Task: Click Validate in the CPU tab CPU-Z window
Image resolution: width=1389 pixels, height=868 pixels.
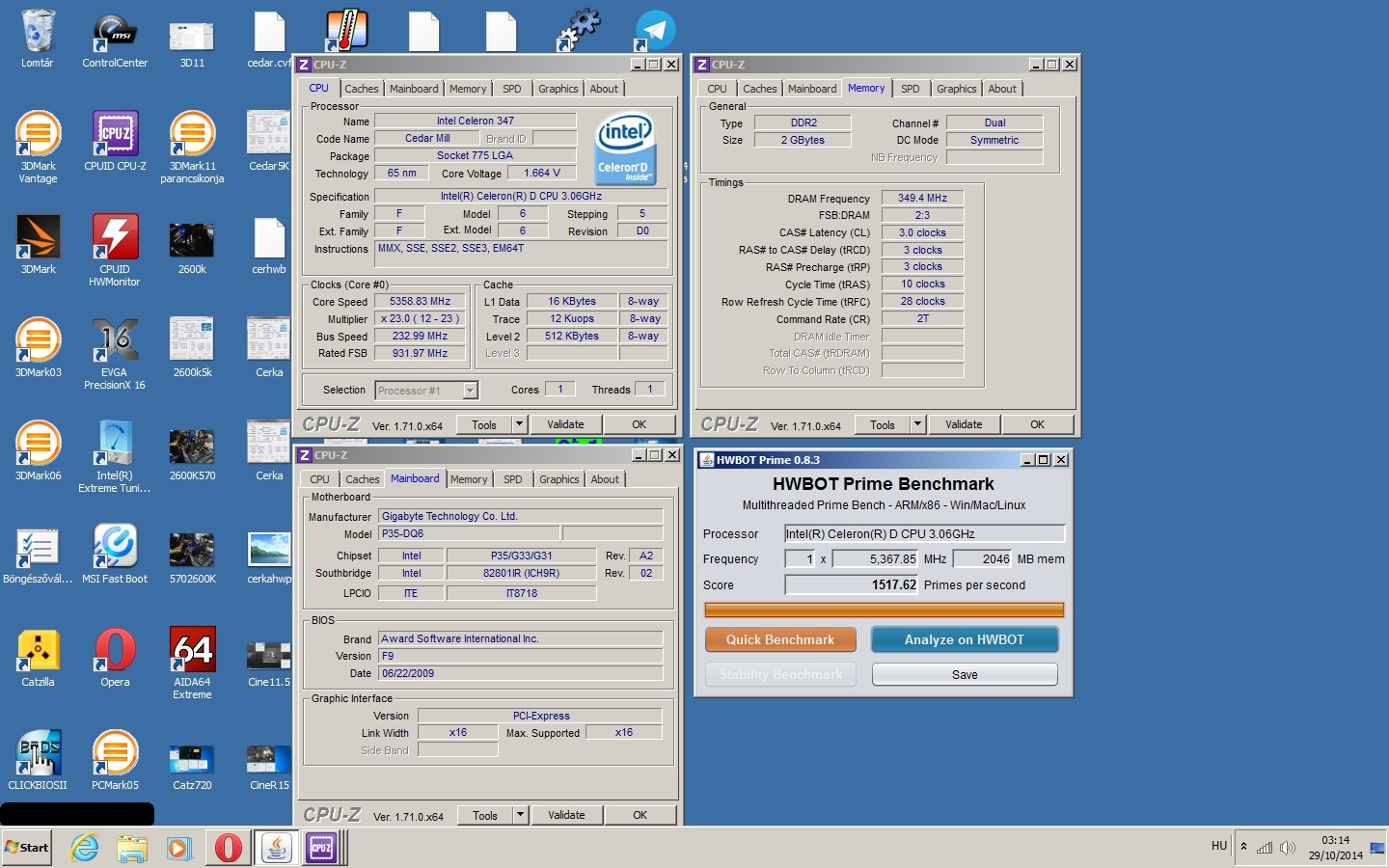Action: tap(565, 424)
